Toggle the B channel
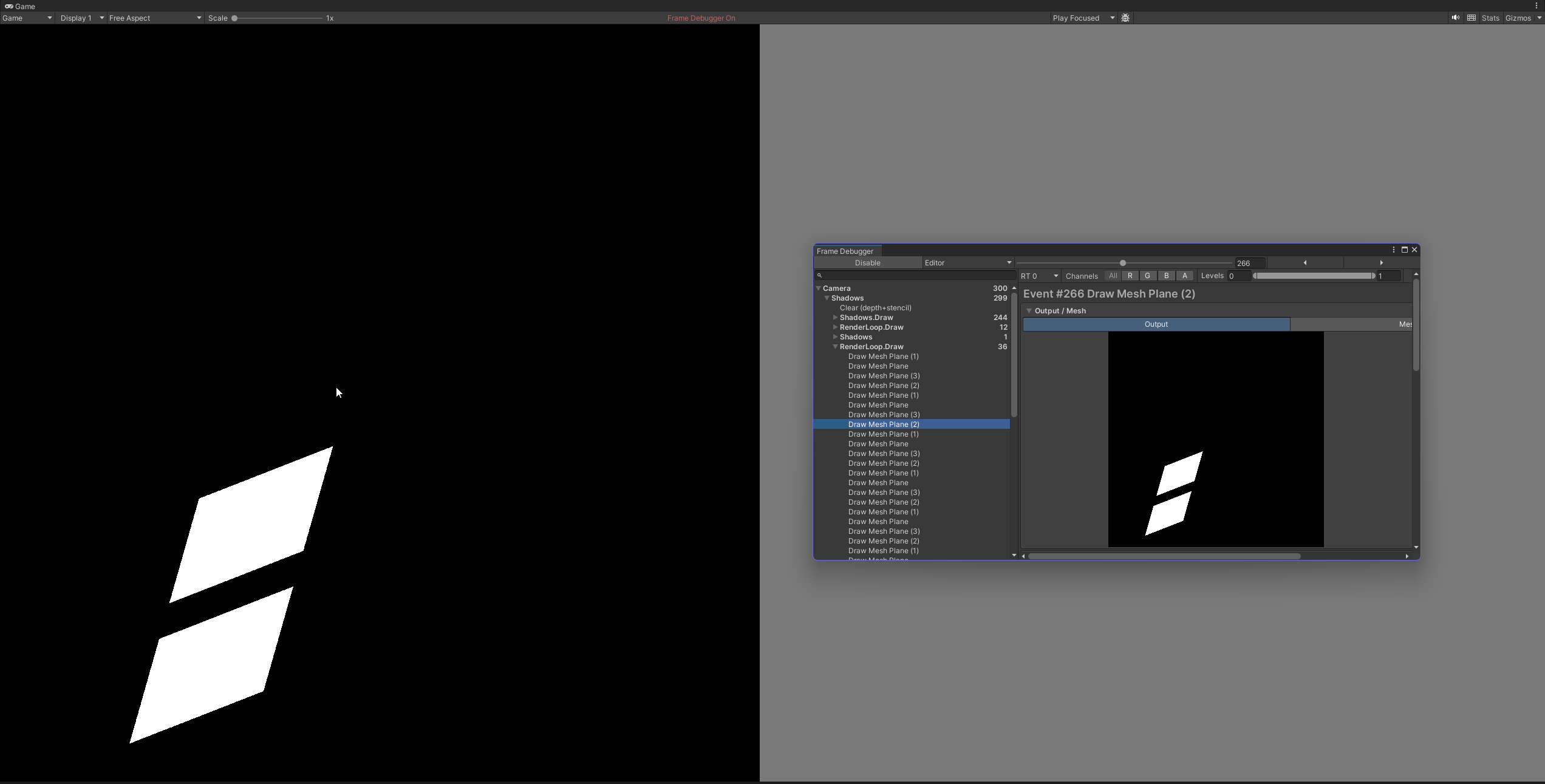 (1166, 276)
